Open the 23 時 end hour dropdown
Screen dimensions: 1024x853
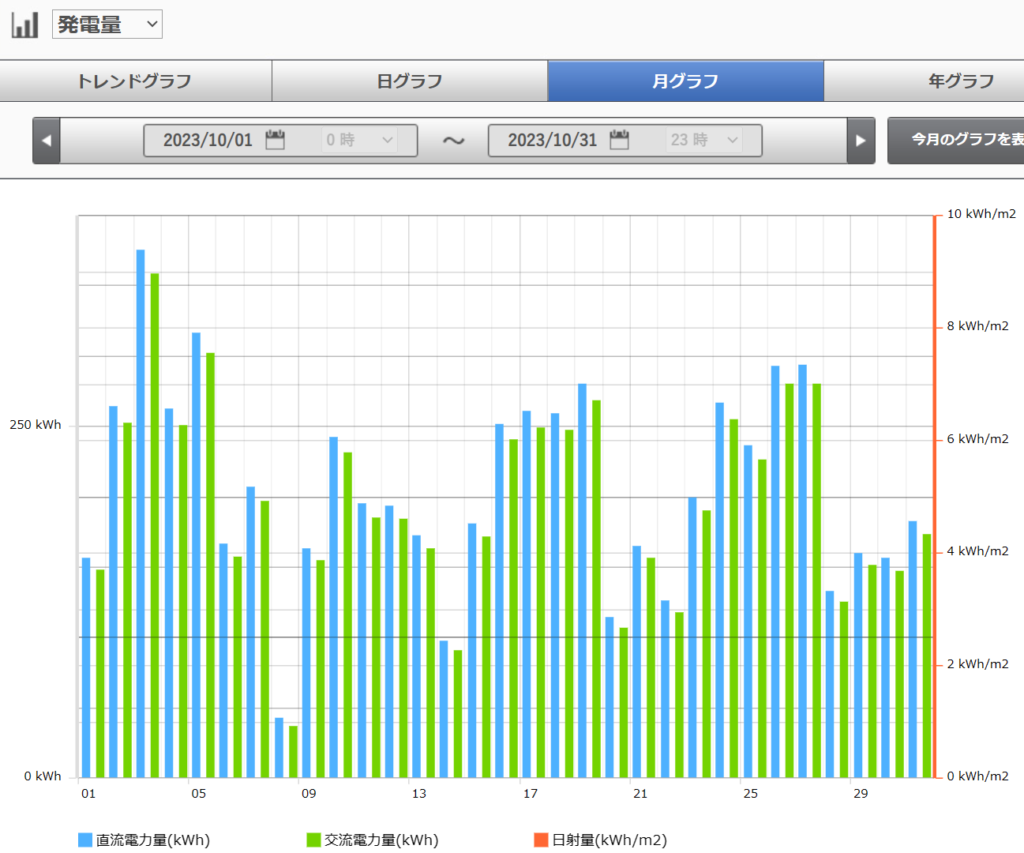click(x=704, y=140)
